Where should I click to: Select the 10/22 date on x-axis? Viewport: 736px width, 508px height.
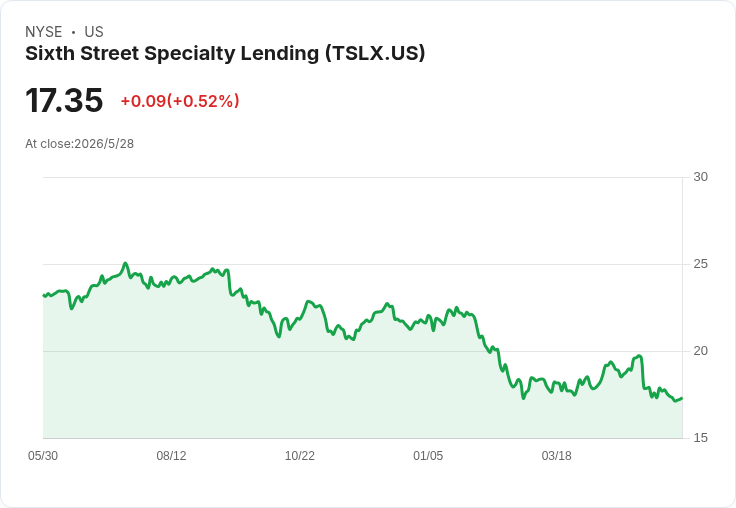pyautogui.click(x=300, y=455)
